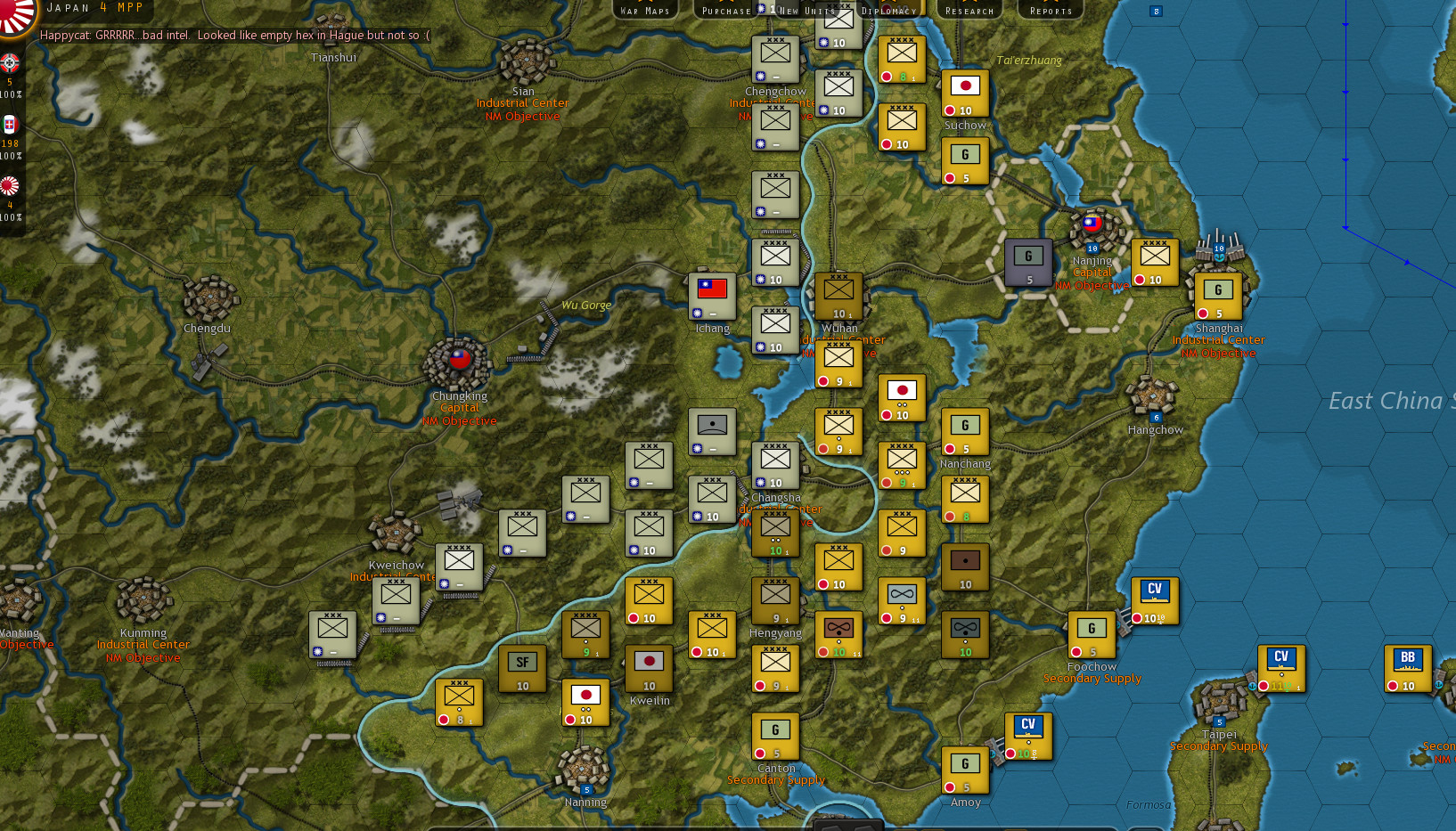Select the Italy flag icon in sidebar
The height and width of the screenshot is (831, 1456).
(10, 125)
